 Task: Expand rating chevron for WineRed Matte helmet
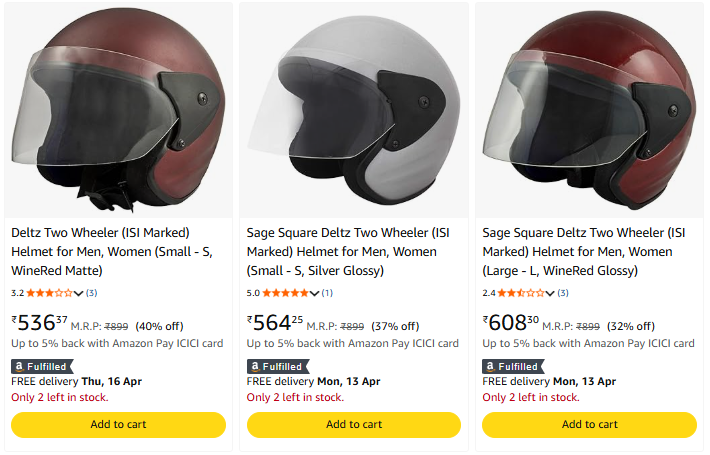(x=79, y=293)
